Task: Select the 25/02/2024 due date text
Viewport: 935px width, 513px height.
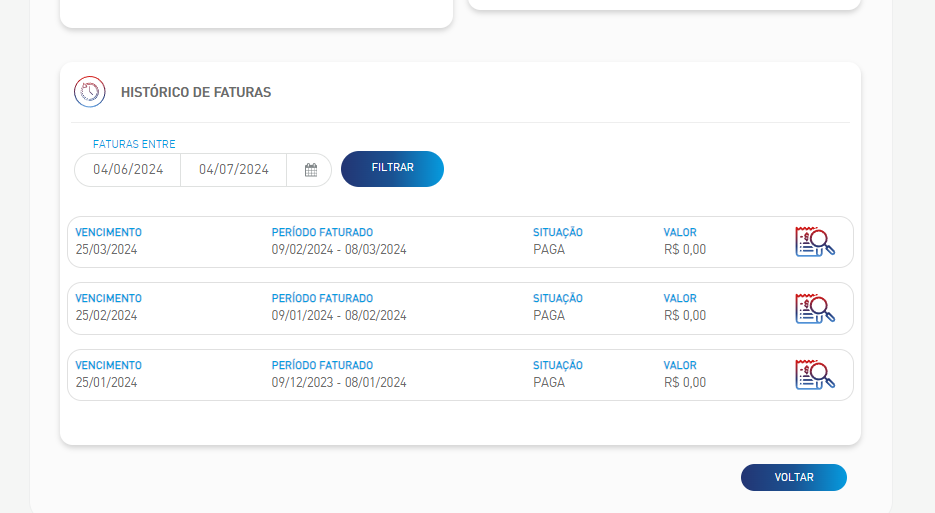Action: [106, 316]
